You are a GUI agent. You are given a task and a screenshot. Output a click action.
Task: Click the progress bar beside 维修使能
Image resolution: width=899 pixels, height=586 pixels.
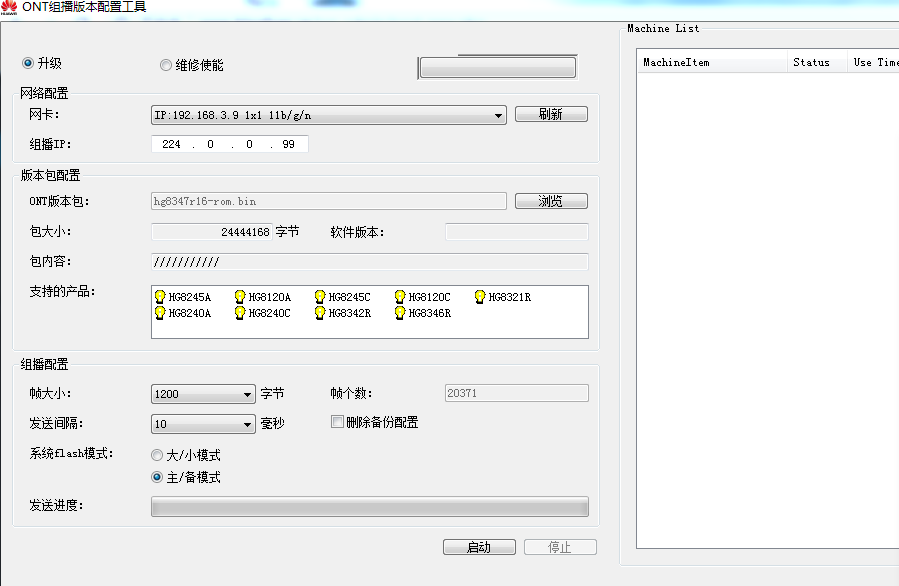pos(498,68)
